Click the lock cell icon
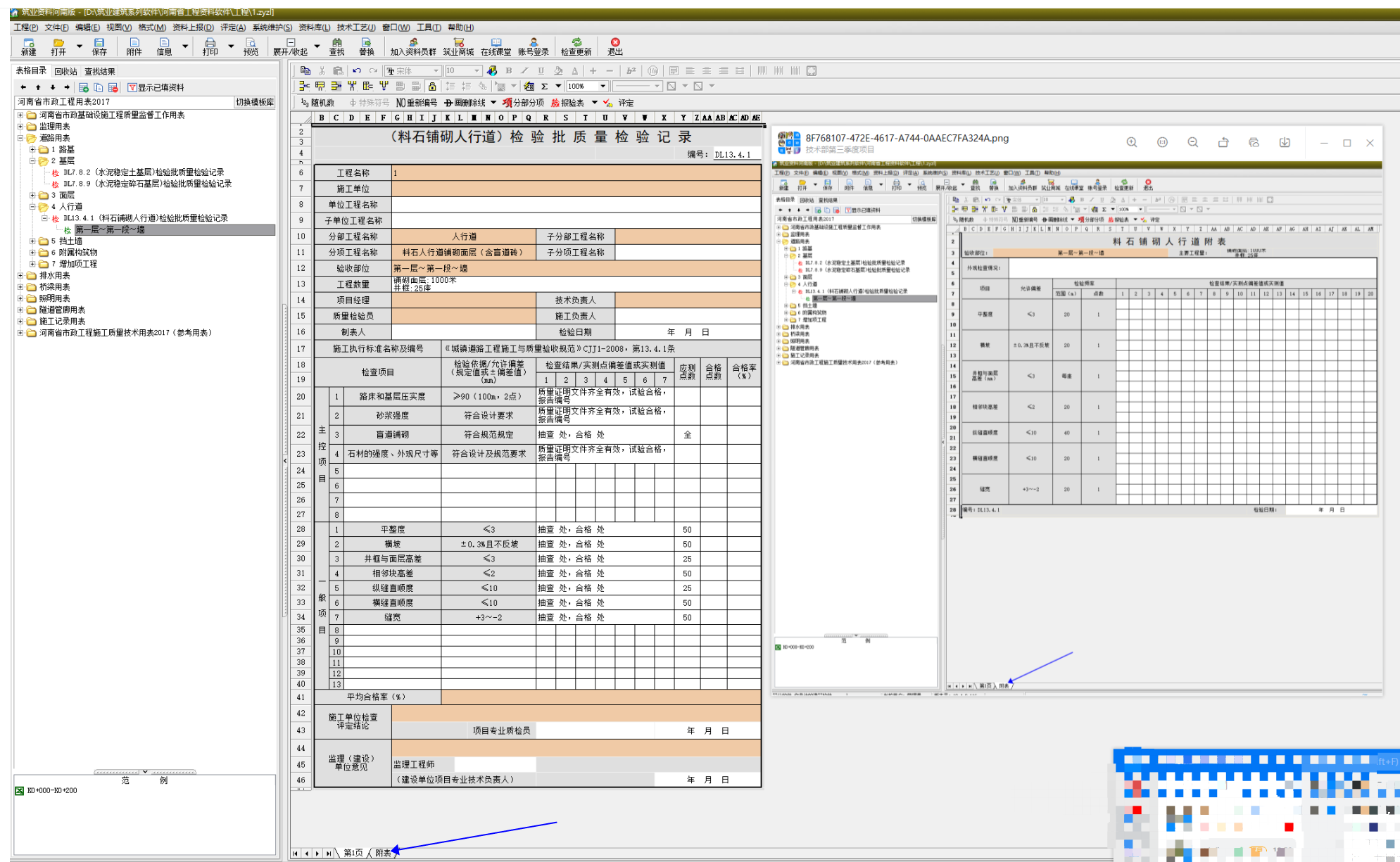This screenshot has width=1400, height=862. pos(432,86)
